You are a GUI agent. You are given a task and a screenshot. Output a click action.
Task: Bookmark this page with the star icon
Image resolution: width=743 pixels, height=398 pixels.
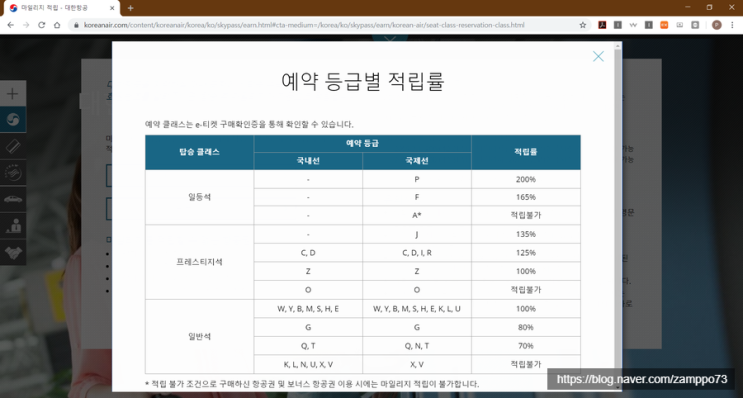(x=583, y=25)
